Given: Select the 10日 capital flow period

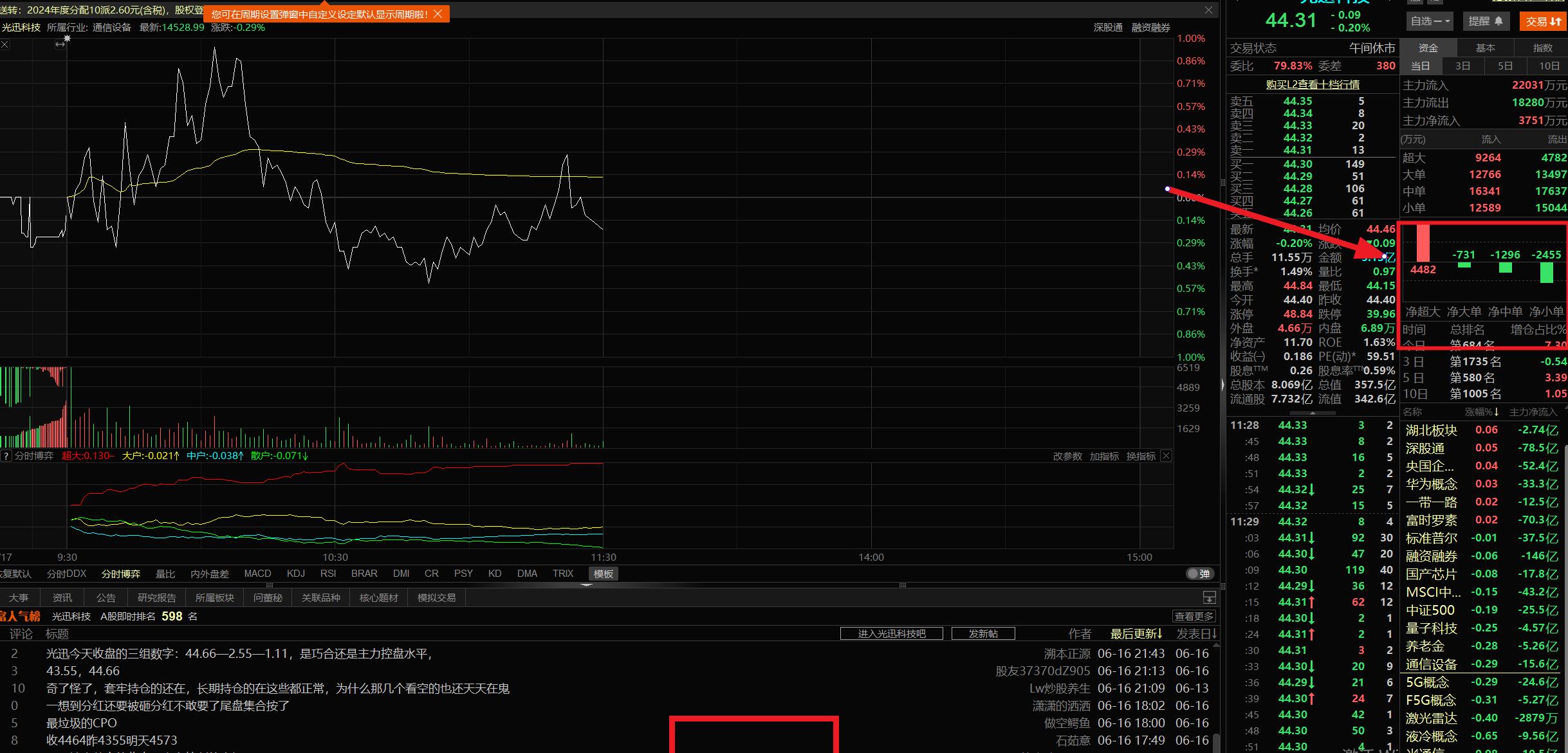Looking at the screenshot, I should [1549, 66].
